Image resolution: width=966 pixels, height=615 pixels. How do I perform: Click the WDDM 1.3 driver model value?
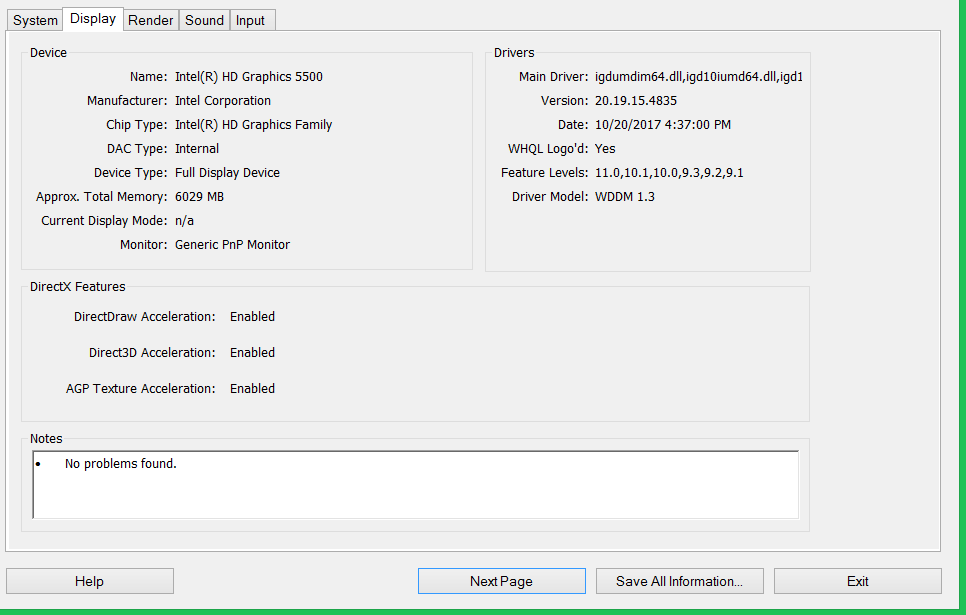[624, 197]
